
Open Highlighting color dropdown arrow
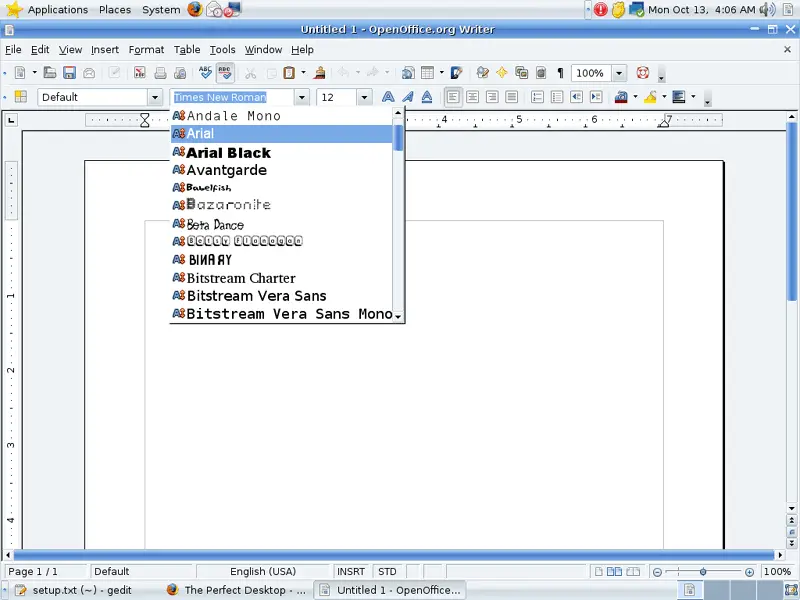(664, 96)
